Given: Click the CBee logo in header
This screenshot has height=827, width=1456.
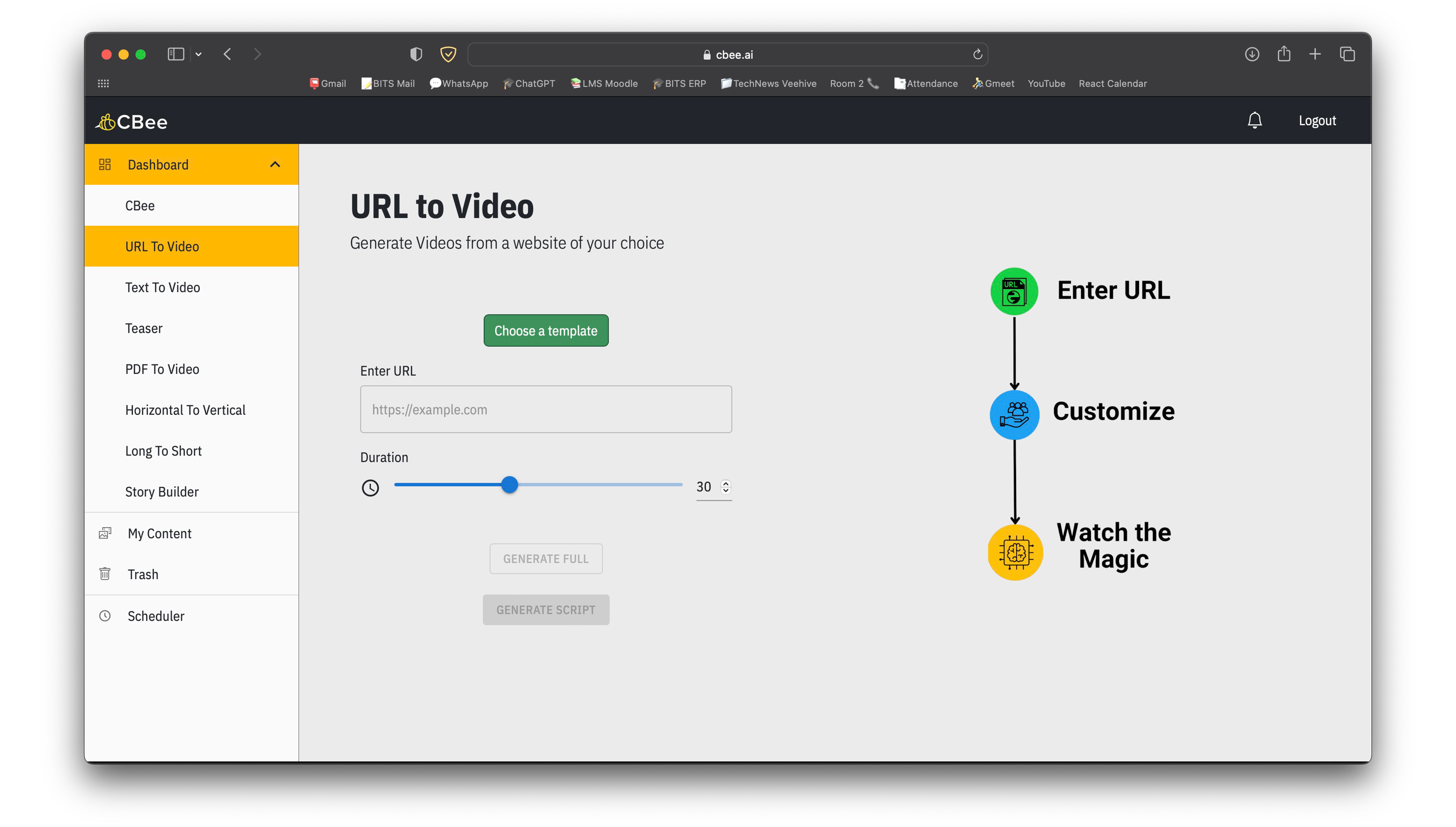Looking at the screenshot, I should point(131,121).
